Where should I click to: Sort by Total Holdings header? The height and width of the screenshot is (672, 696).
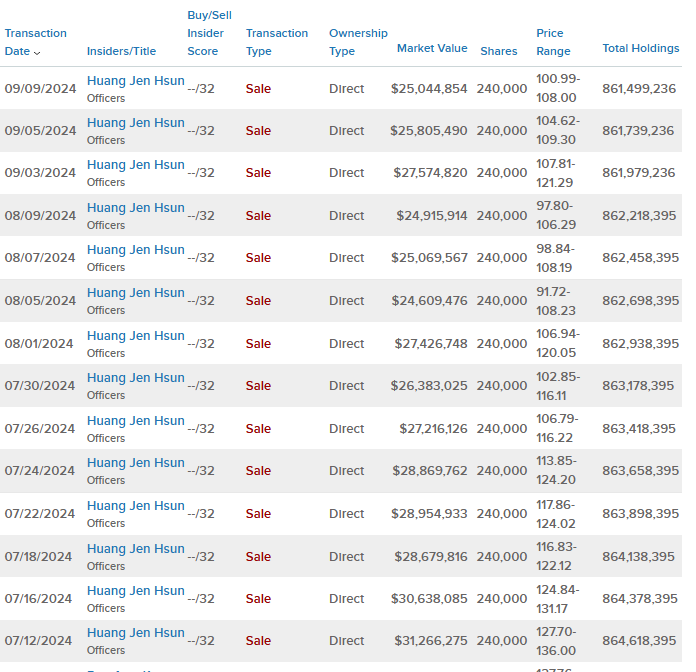pyautogui.click(x=640, y=48)
